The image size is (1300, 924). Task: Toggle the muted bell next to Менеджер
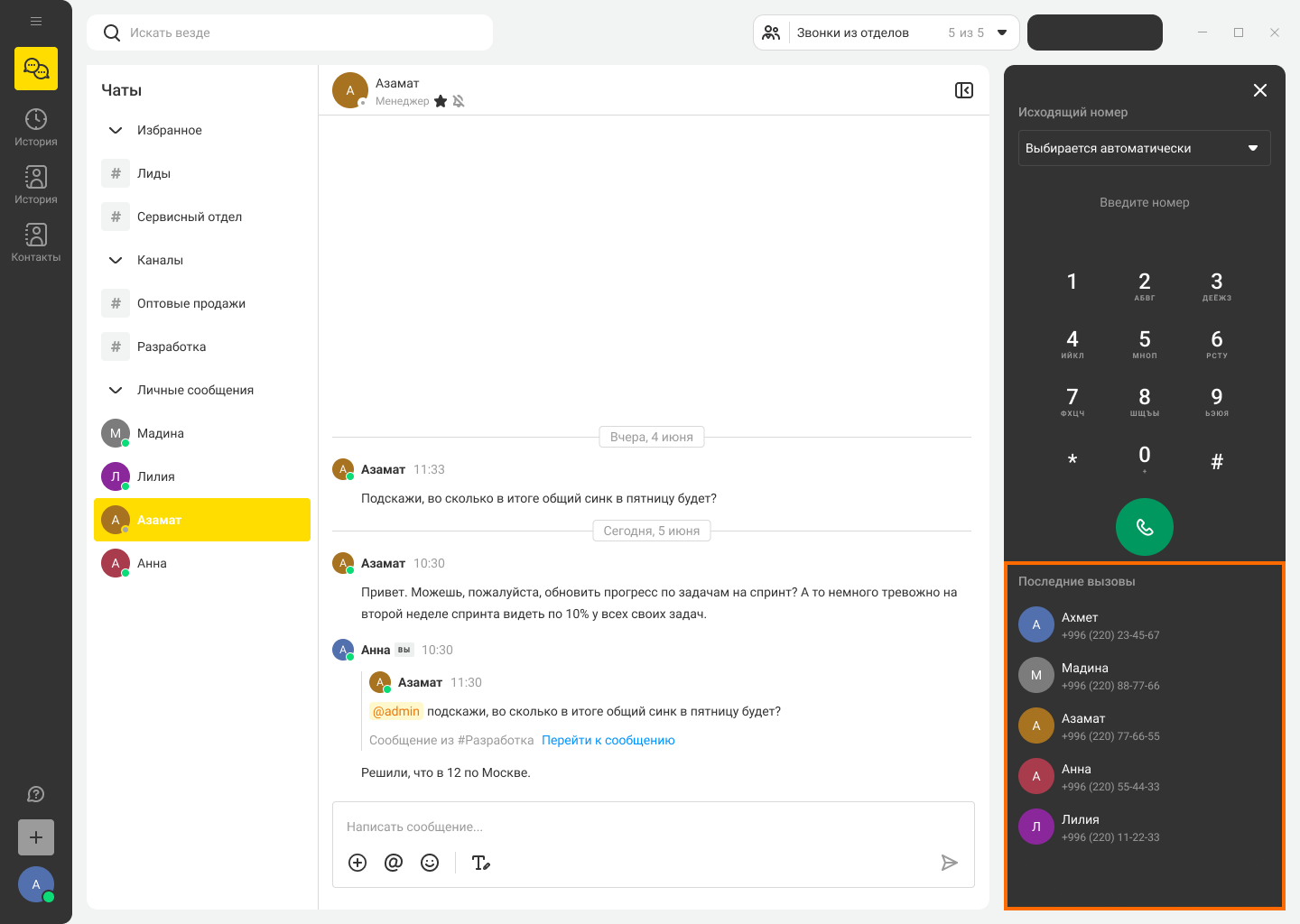point(459,101)
